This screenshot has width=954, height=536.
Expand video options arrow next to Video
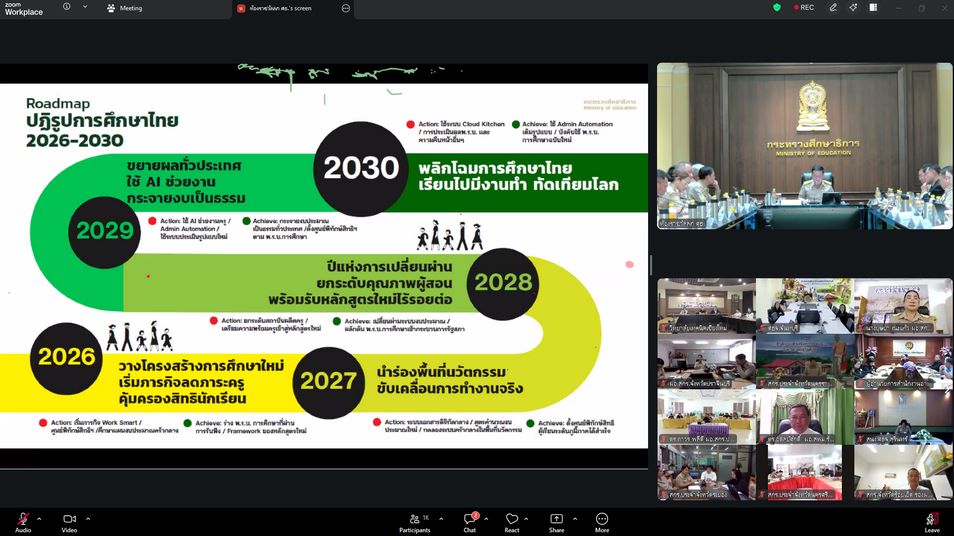point(88,519)
